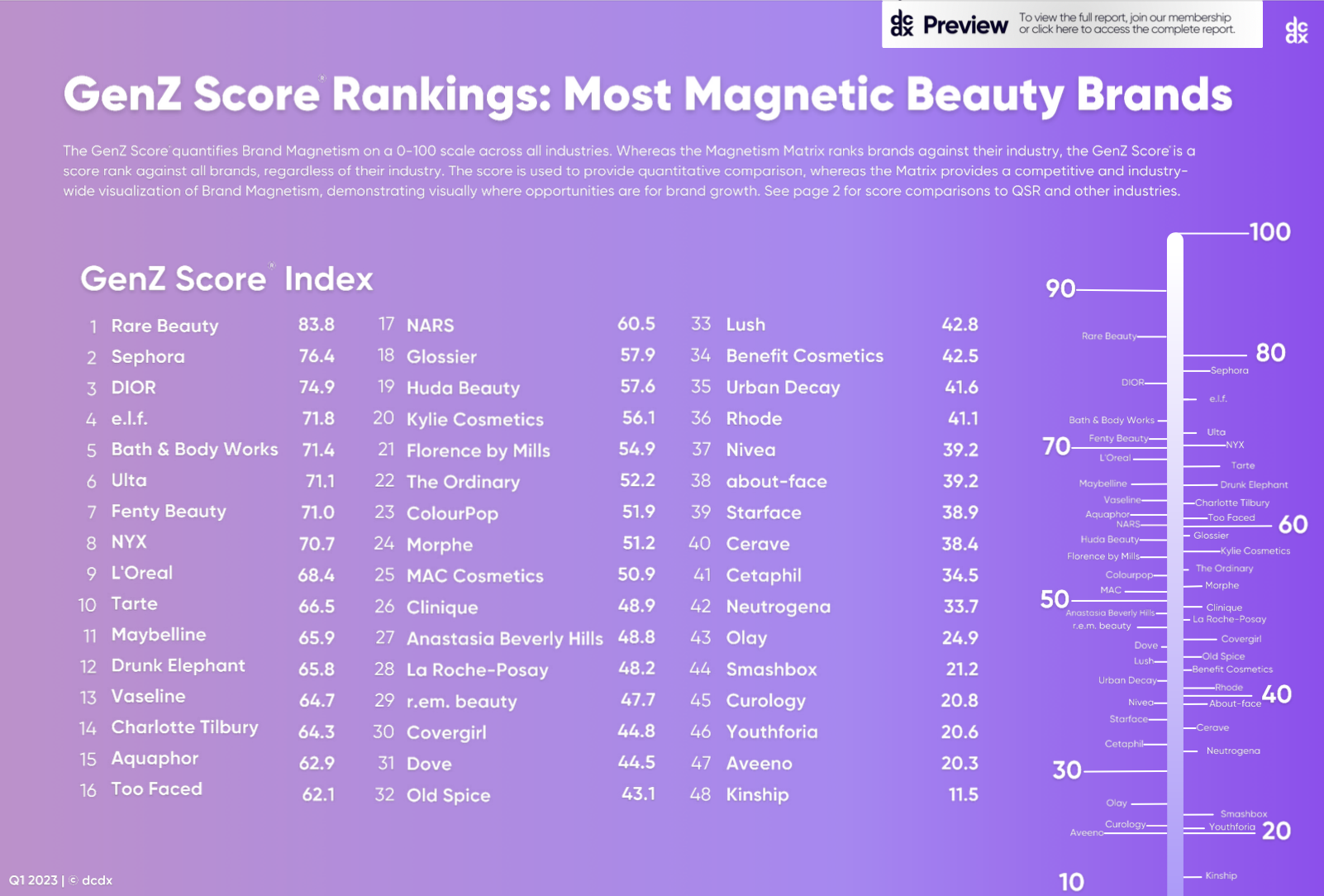Select "Kinship" in the index list
1324x896 pixels.
(x=757, y=795)
